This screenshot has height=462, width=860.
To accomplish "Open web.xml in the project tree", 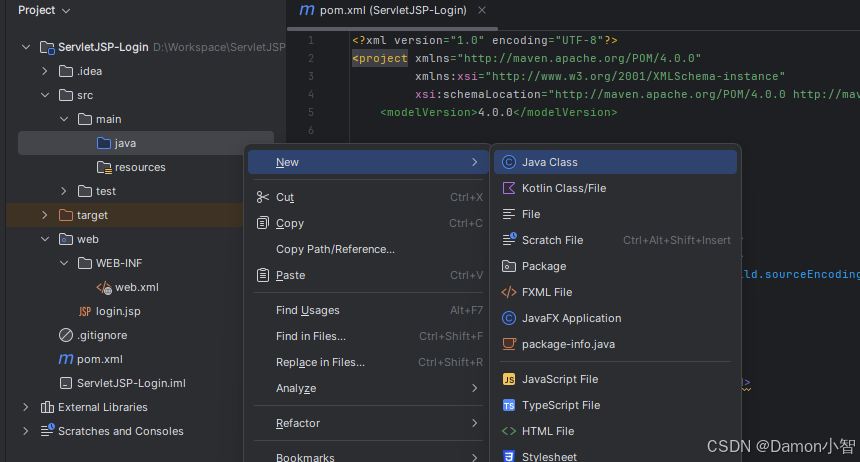I will [x=136, y=287].
